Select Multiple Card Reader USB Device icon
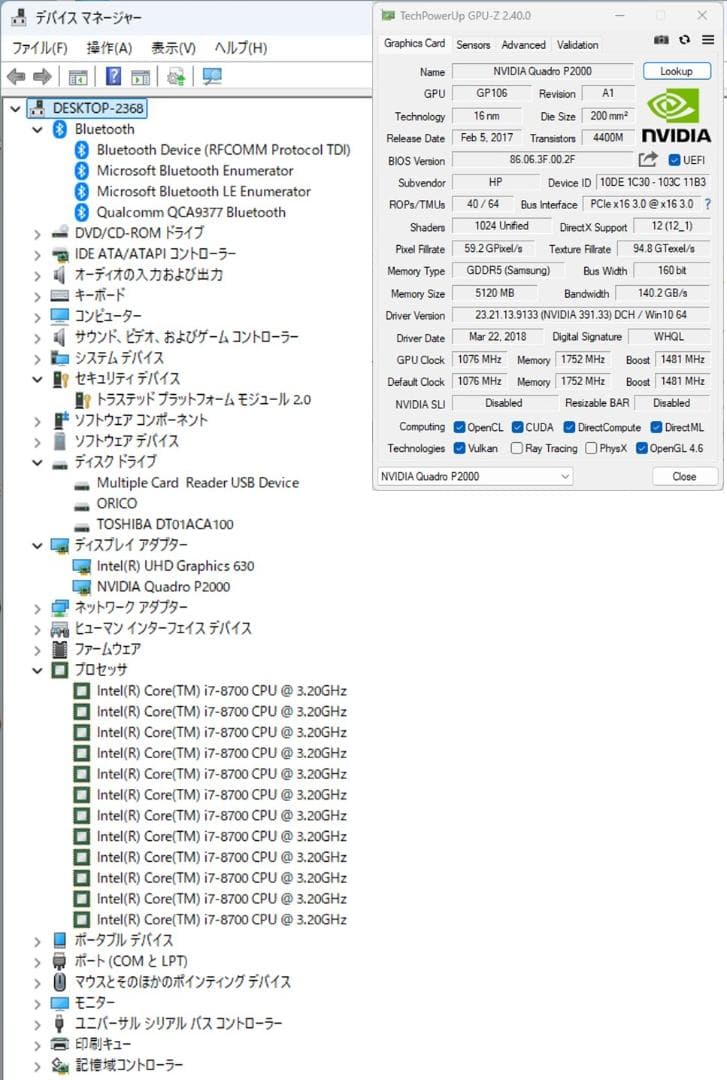 [x=82, y=484]
